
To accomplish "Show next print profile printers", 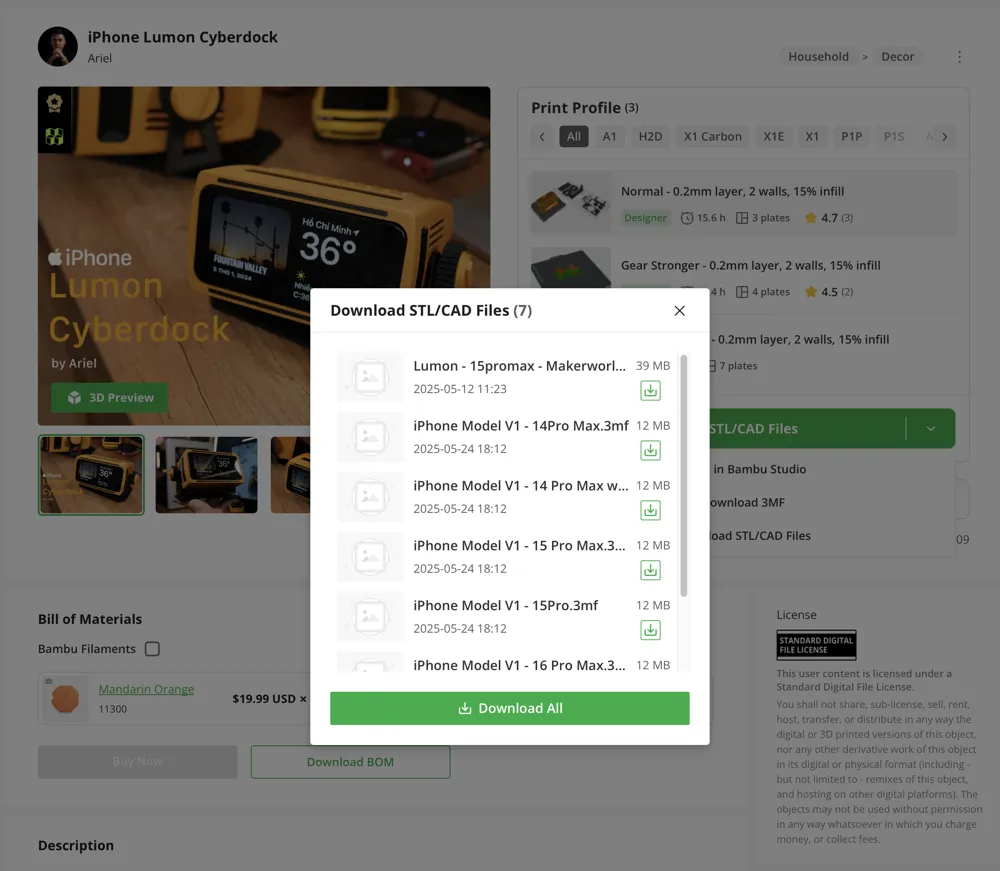I will click(945, 136).
